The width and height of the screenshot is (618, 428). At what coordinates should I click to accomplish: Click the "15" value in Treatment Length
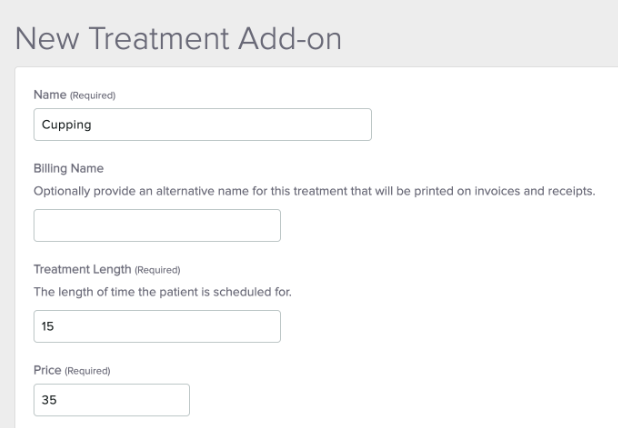point(47,326)
